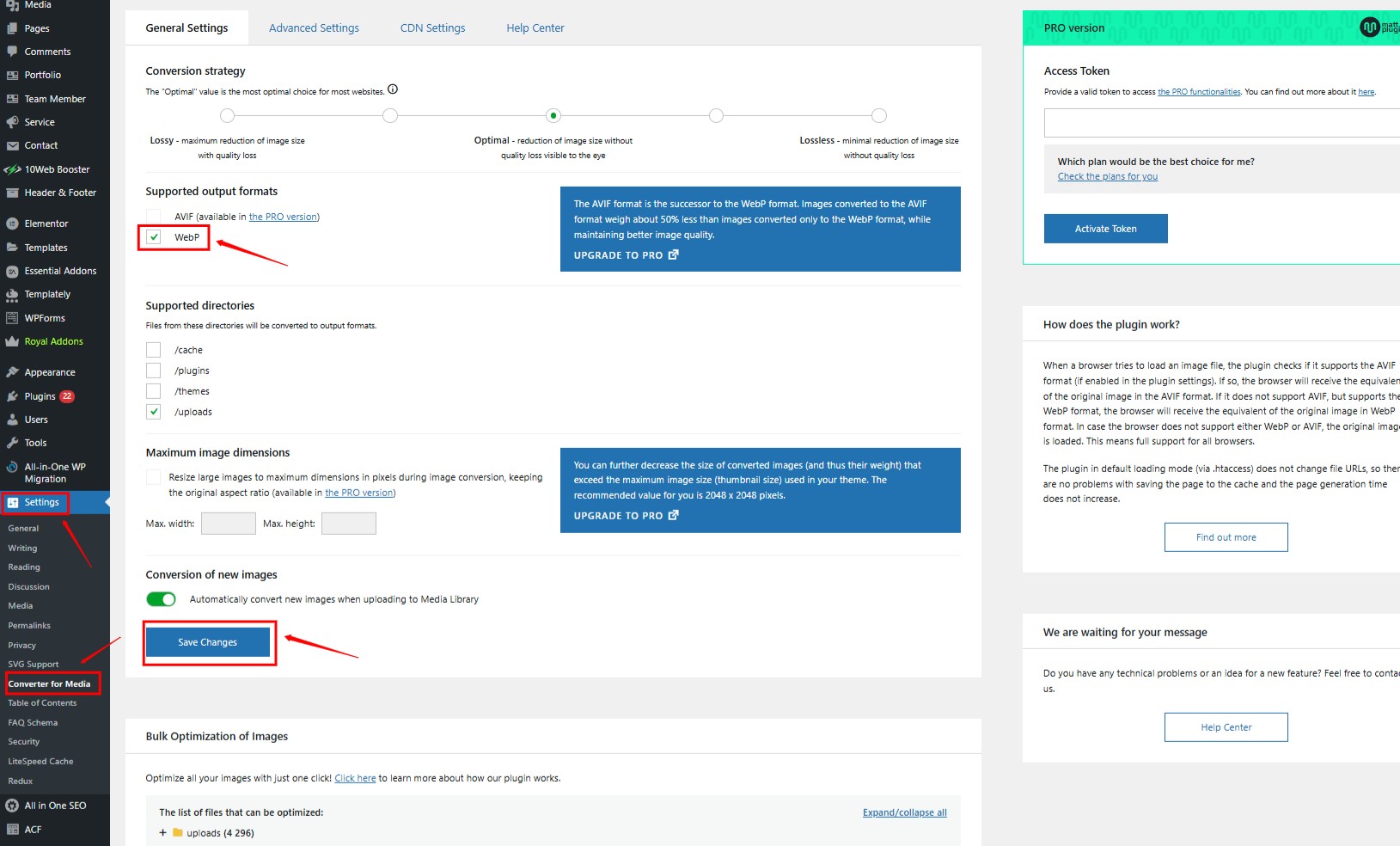Toggle automatic conversion of new images switch
Image resolution: width=1400 pixels, height=846 pixels.
tap(161, 599)
